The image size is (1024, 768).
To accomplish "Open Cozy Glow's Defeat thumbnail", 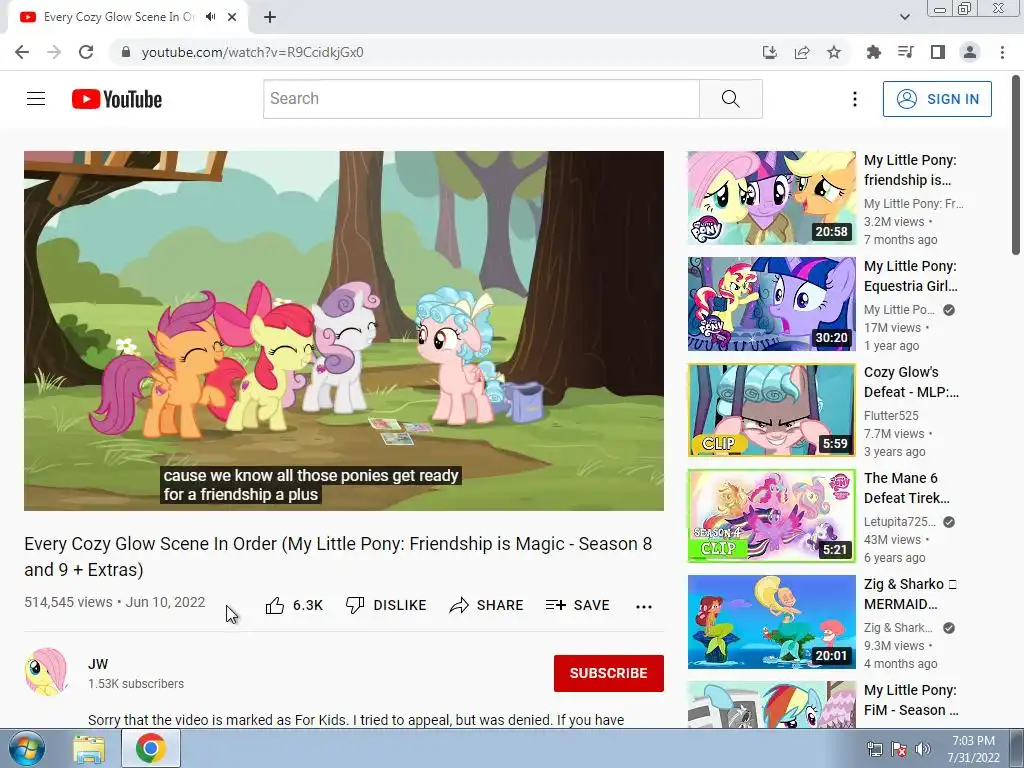I will [x=771, y=410].
